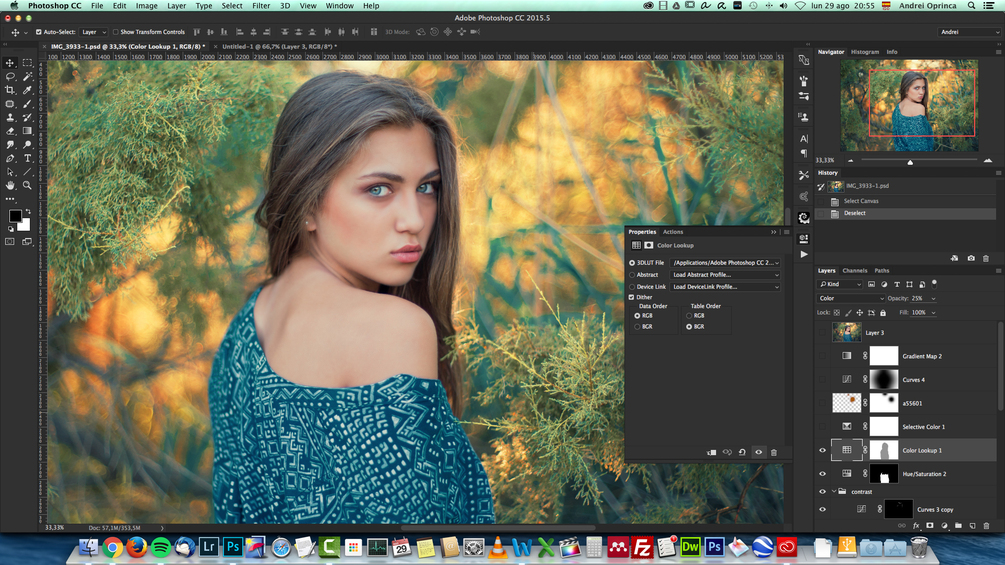Select the Brush tool
The height and width of the screenshot is (565, 1005).
[x=28, y=104]
